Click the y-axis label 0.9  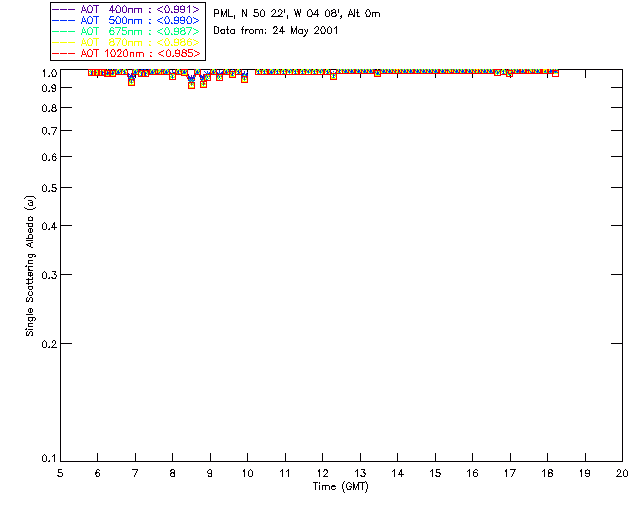[x=49, y=88]
